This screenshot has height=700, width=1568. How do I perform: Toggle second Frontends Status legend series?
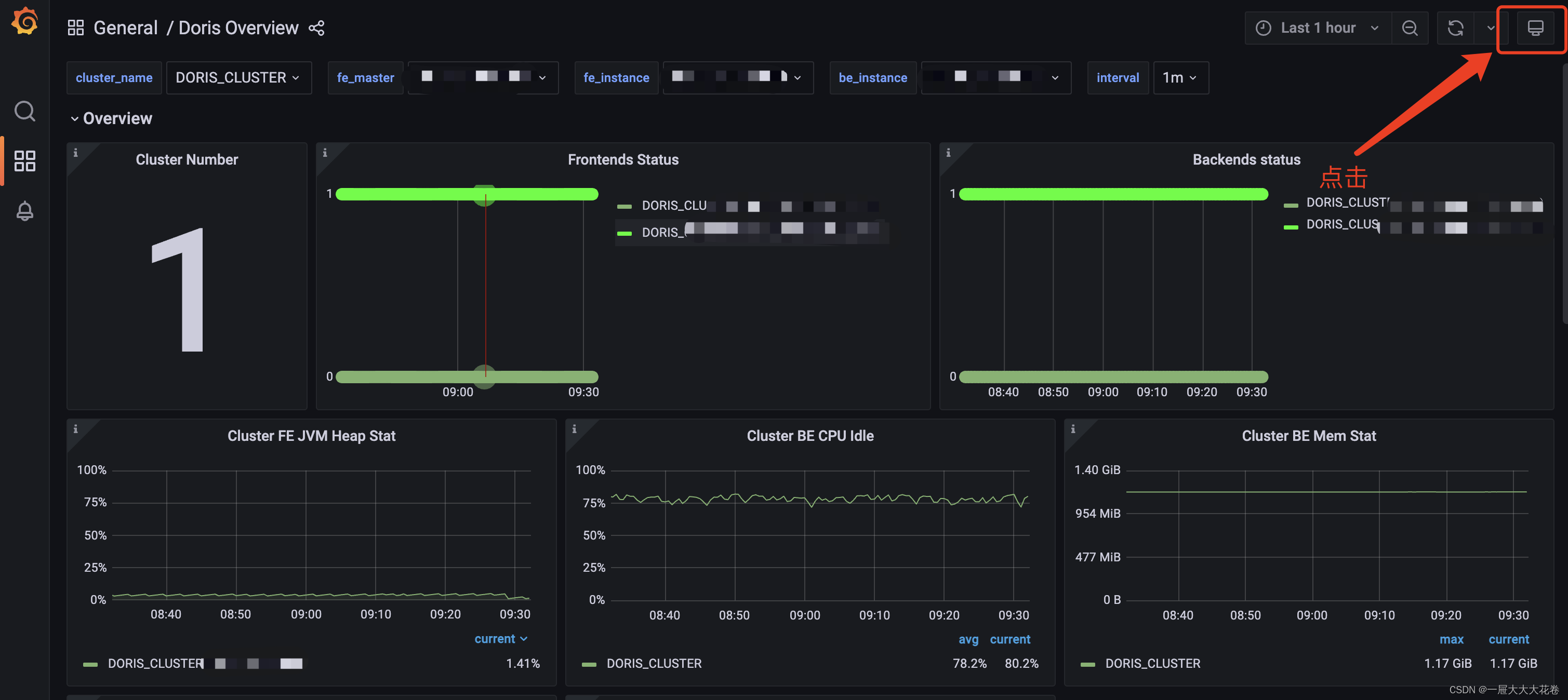click(x=761, y=232)
